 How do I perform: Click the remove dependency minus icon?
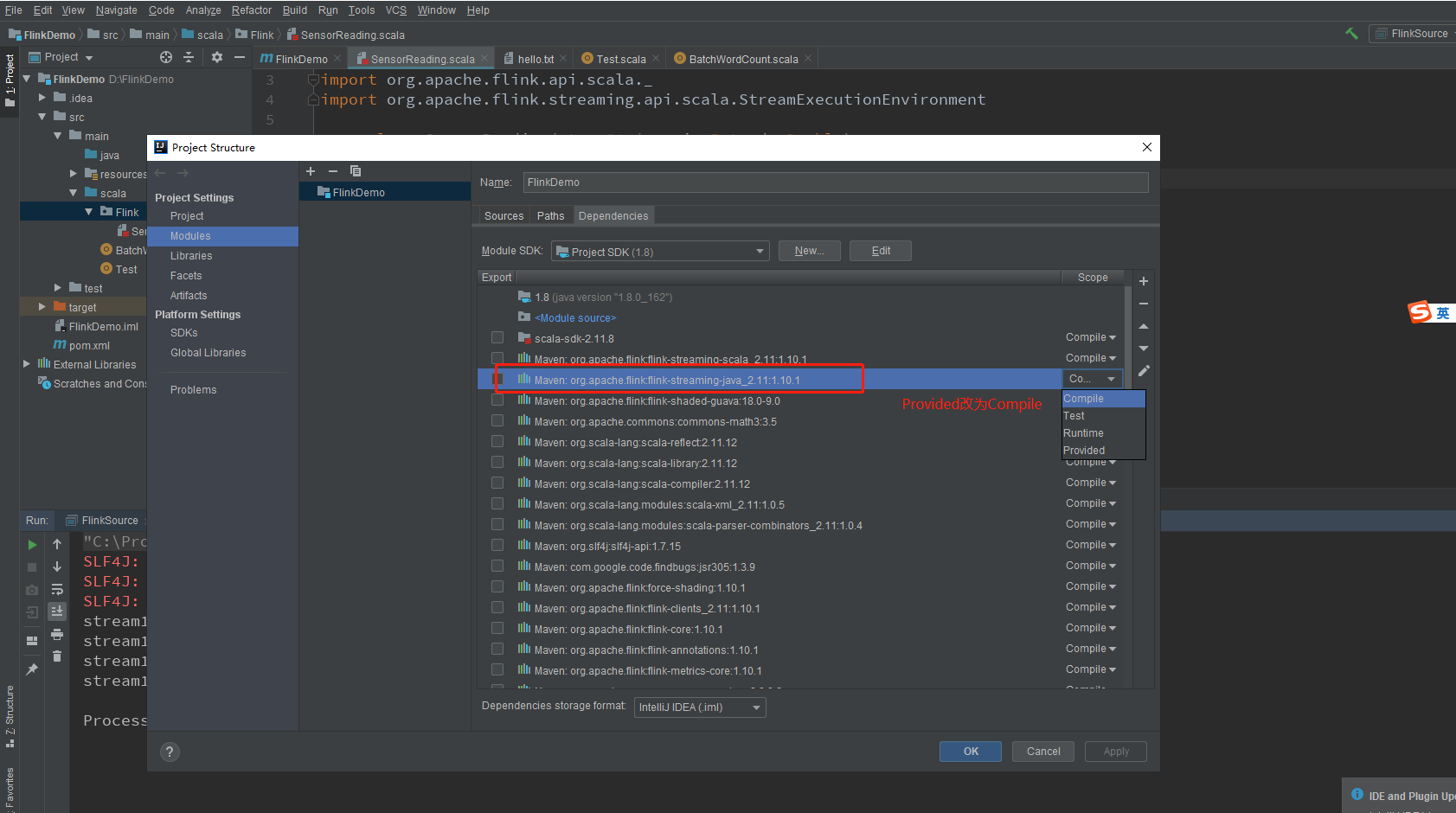1143,304
